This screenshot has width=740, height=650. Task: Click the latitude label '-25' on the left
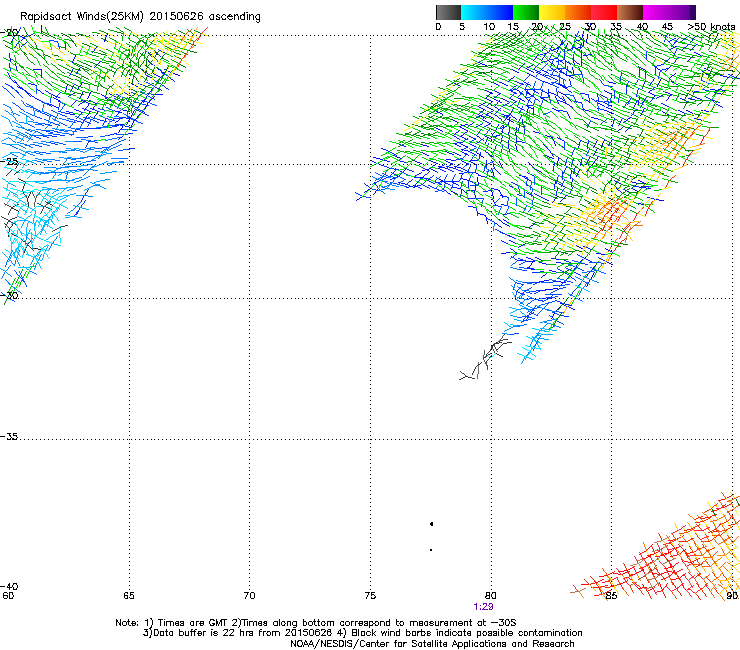pyautogui.click(x=10, y=162)
